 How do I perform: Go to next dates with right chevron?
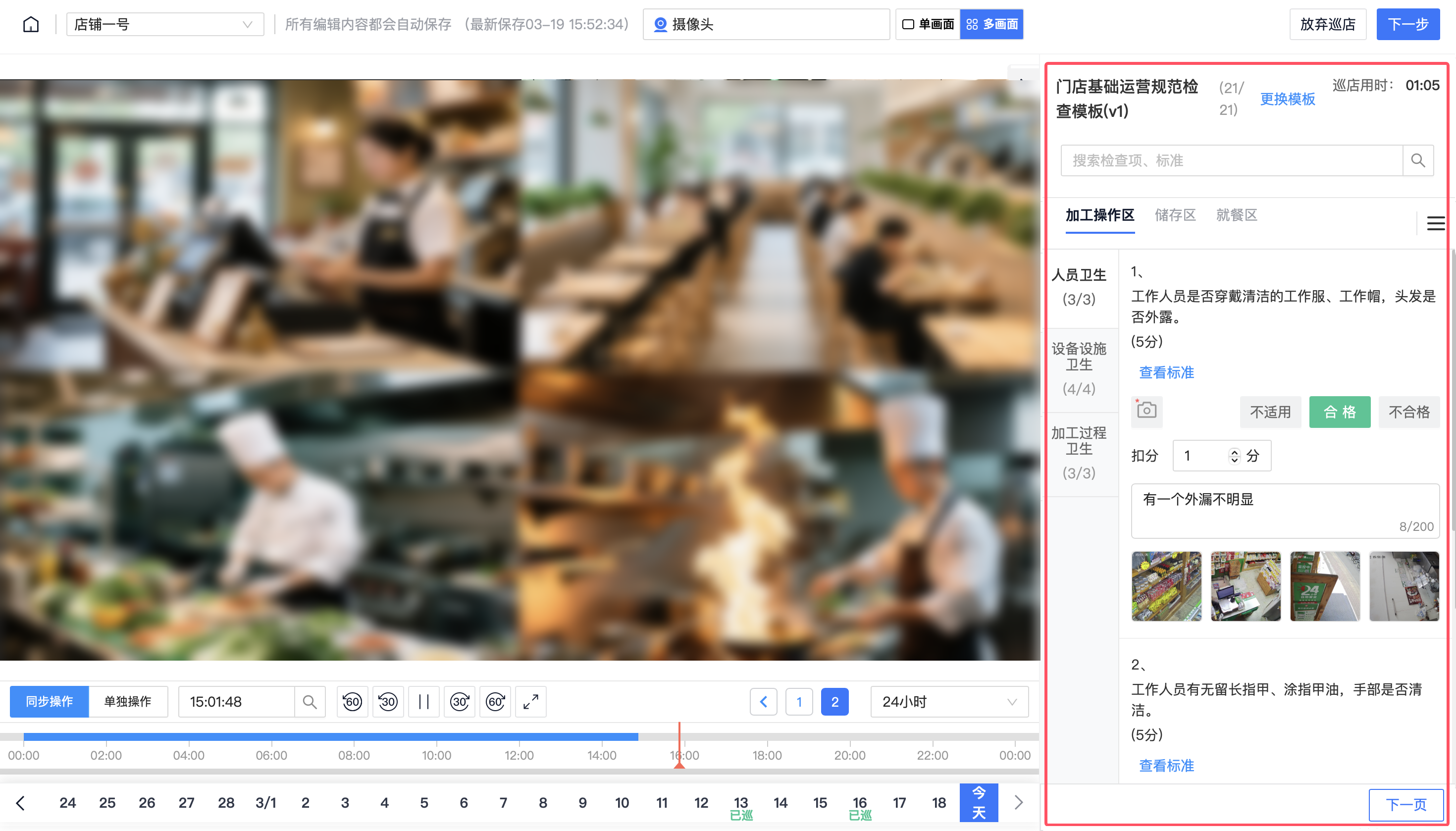point(1018,802)
